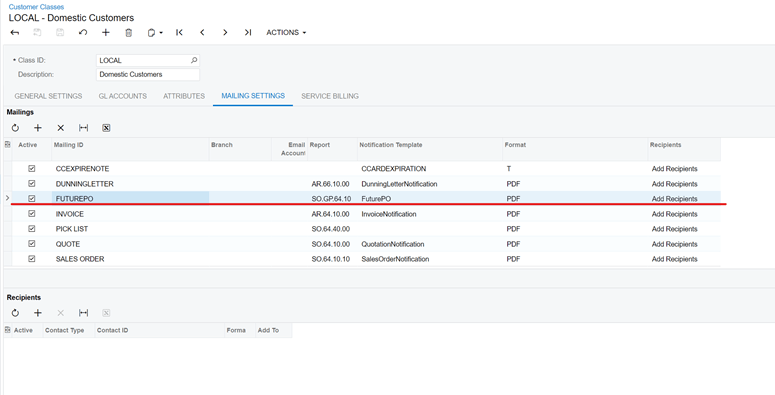Screen dimensions: 775x395
Task: Toggle Active checkbox for SALES ORDER
Action: [32, 259]
